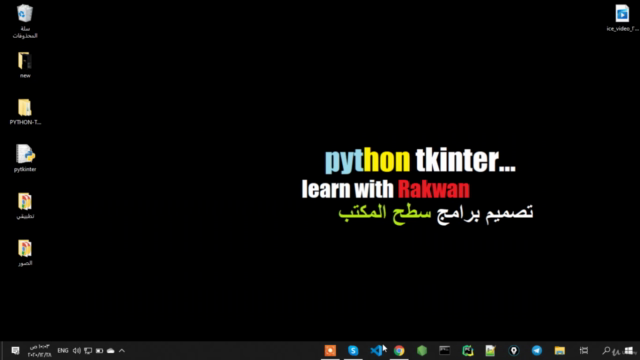Open the green hexagon Node.js icon
The width and height of the screenshot is (640, 360).
422,351
